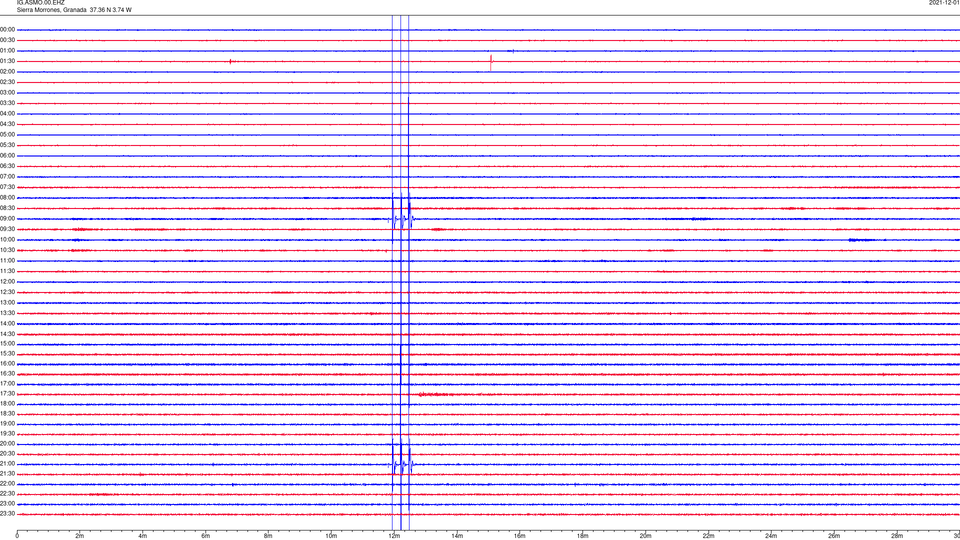
Task: Click the '6m' minute axis label
Action: (206, 536)
